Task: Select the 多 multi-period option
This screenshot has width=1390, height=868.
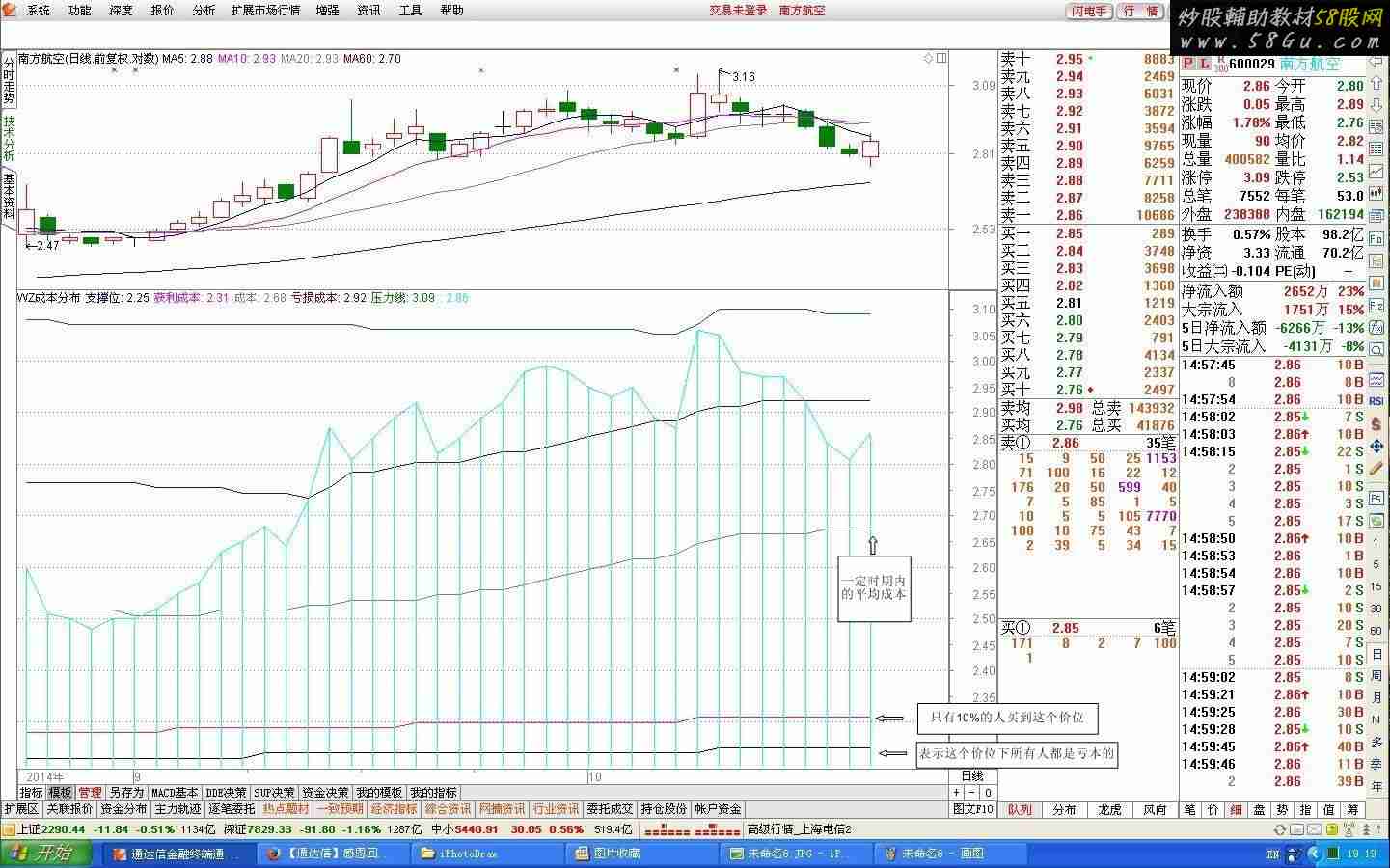Action: [1376, 742]
